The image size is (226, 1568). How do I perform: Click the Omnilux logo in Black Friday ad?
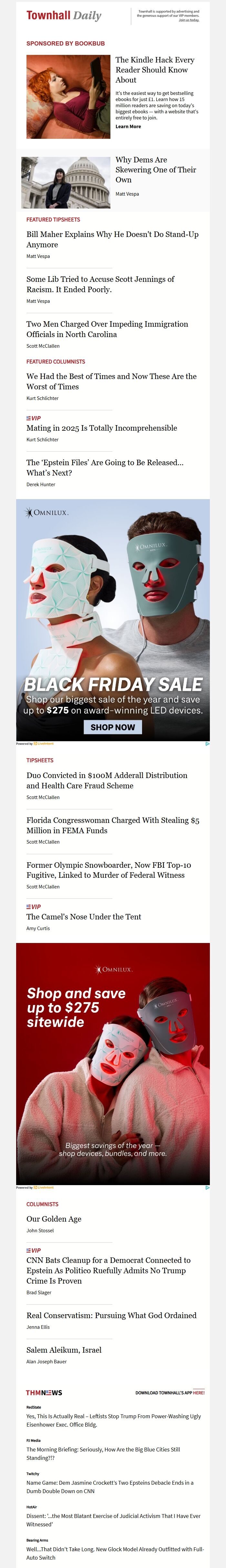point(47,513)
